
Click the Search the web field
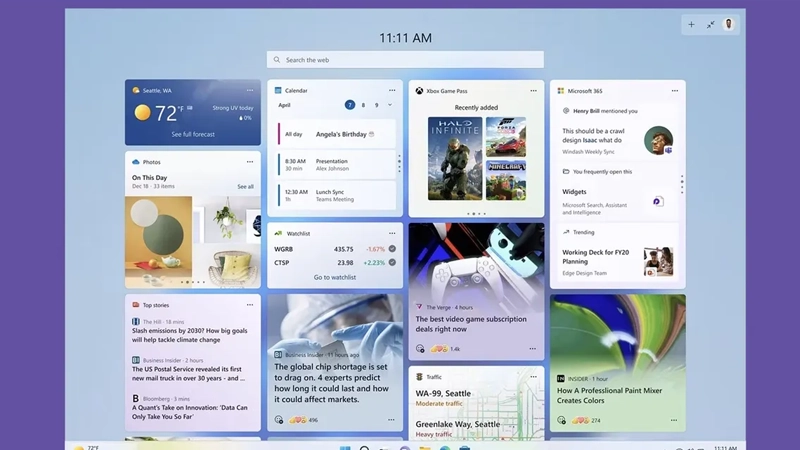click(x=405, y=60)
